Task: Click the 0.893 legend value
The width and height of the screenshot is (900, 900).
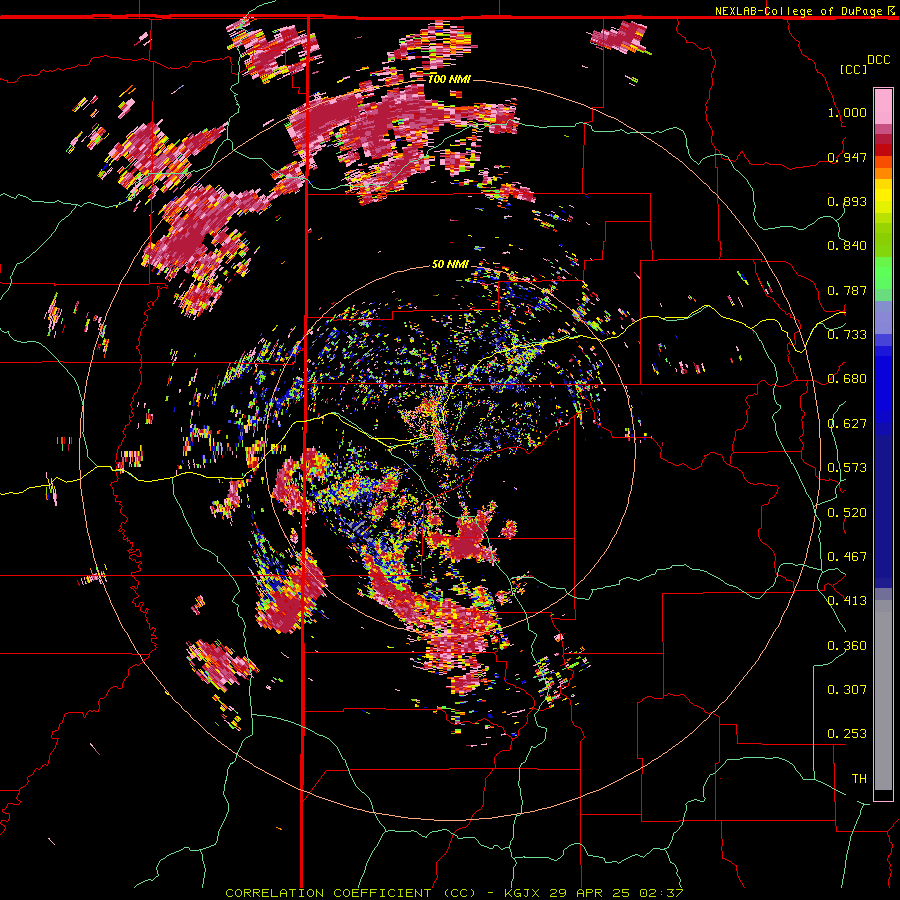Action: [x=847, y=201]
